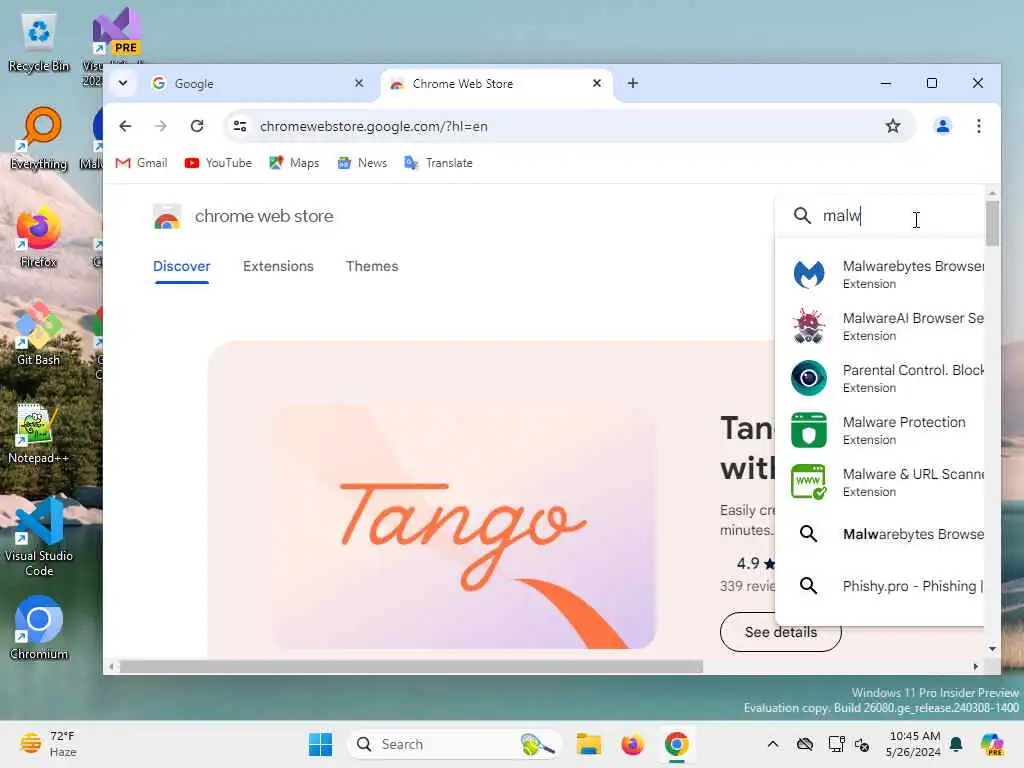Switch to the Themes tab

coord(372,266)
